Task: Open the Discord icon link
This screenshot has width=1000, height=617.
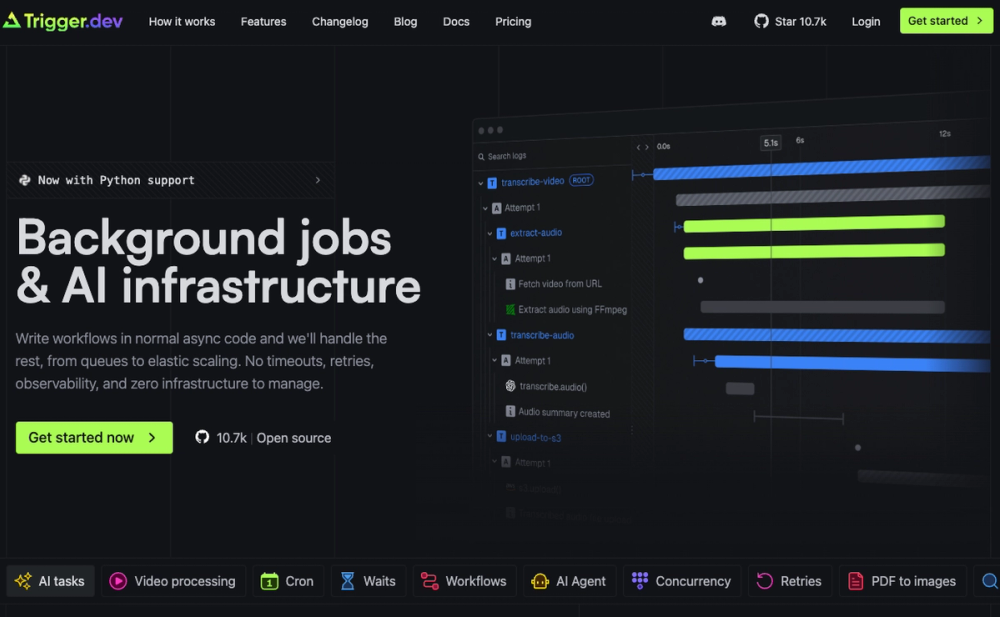Action: pyautogui.click(x=719, y=21)
